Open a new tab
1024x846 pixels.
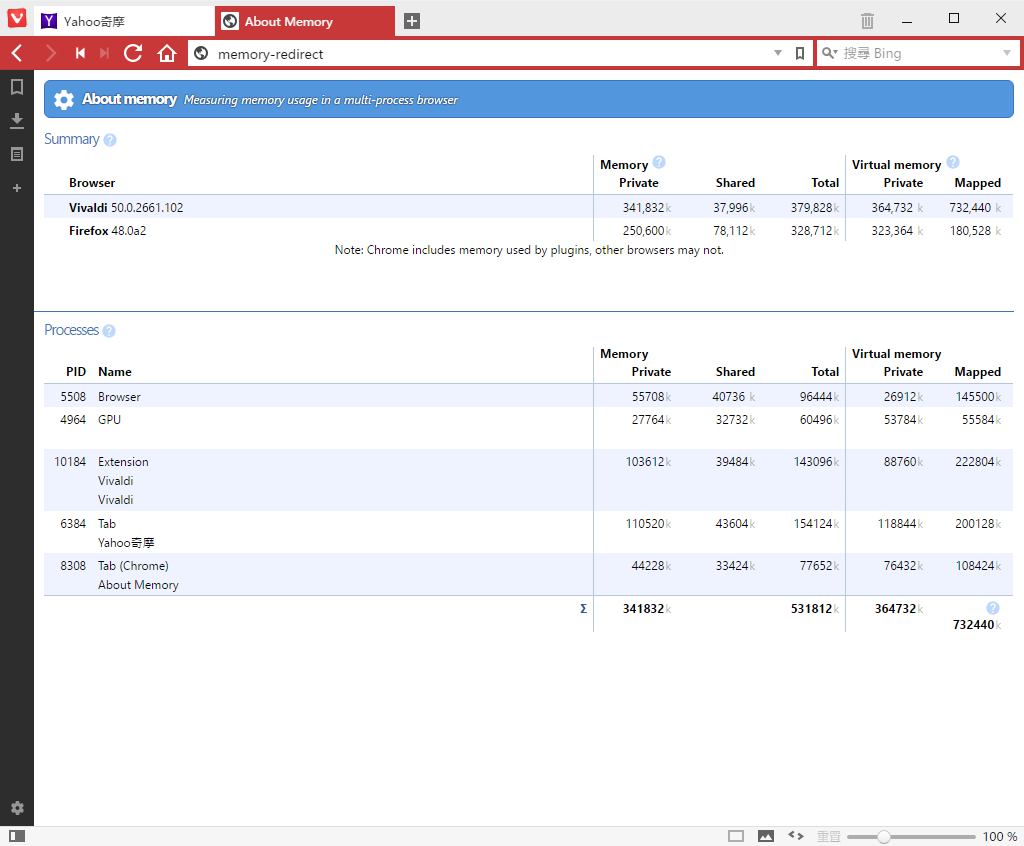point(412,21)
